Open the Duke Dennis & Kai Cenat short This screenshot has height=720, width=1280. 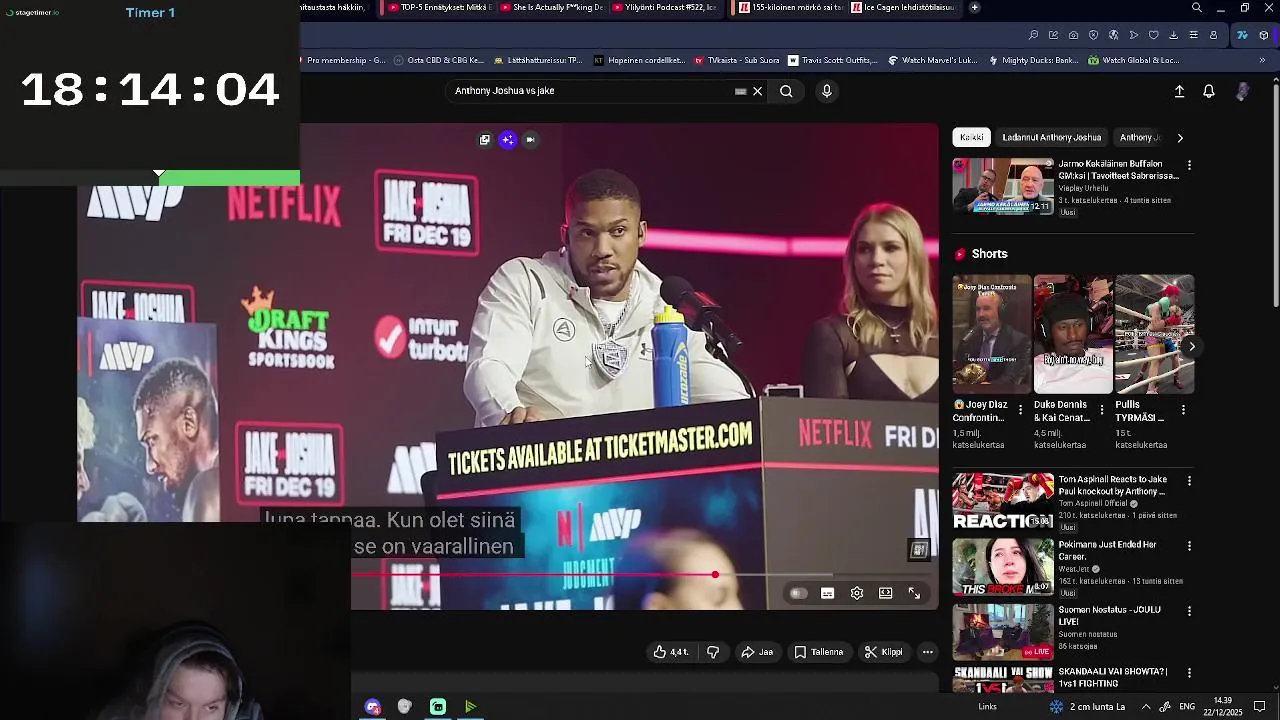click(1073, 334)
